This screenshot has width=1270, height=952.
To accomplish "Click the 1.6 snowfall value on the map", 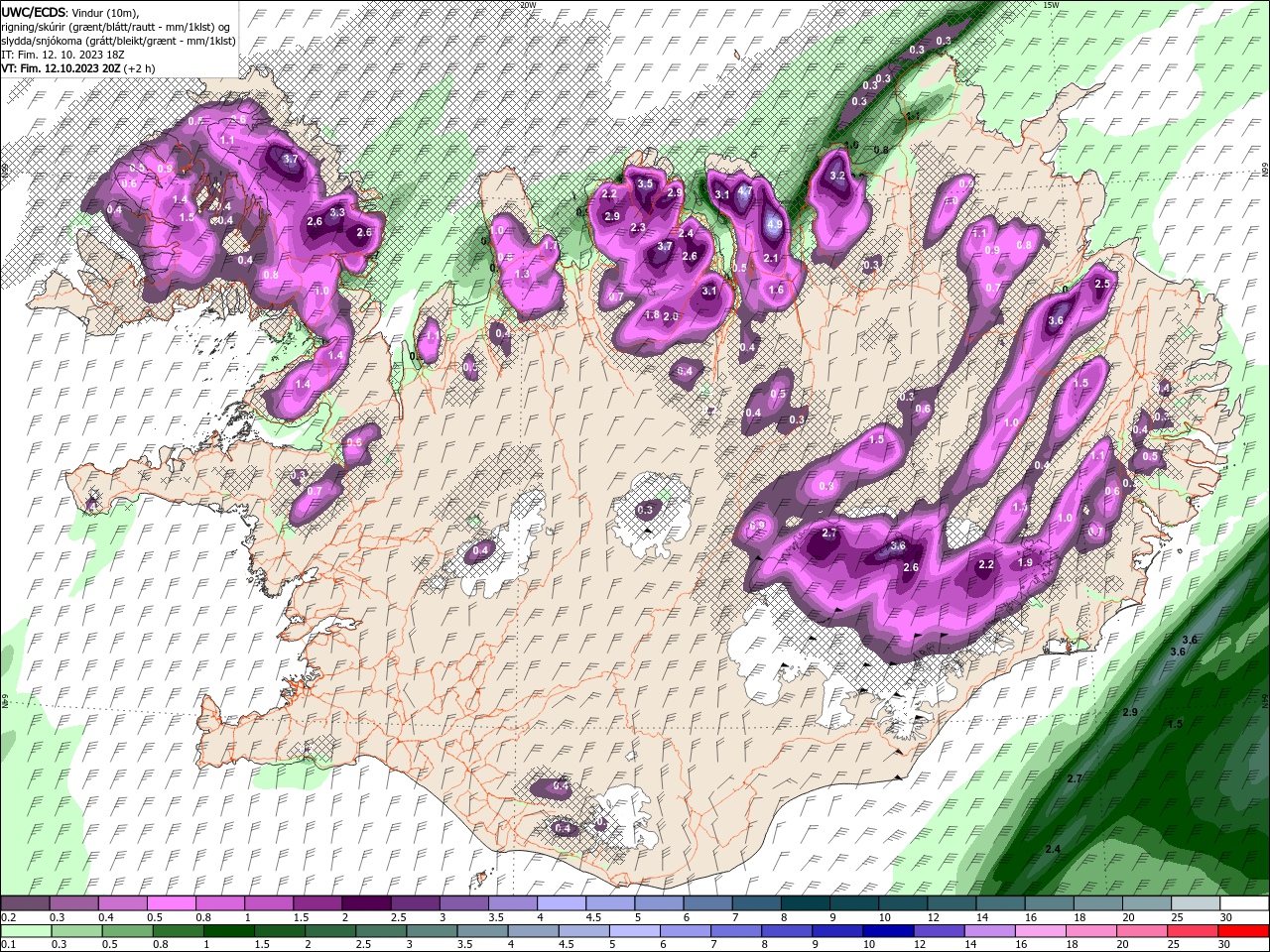I will [x=776, y=290].
